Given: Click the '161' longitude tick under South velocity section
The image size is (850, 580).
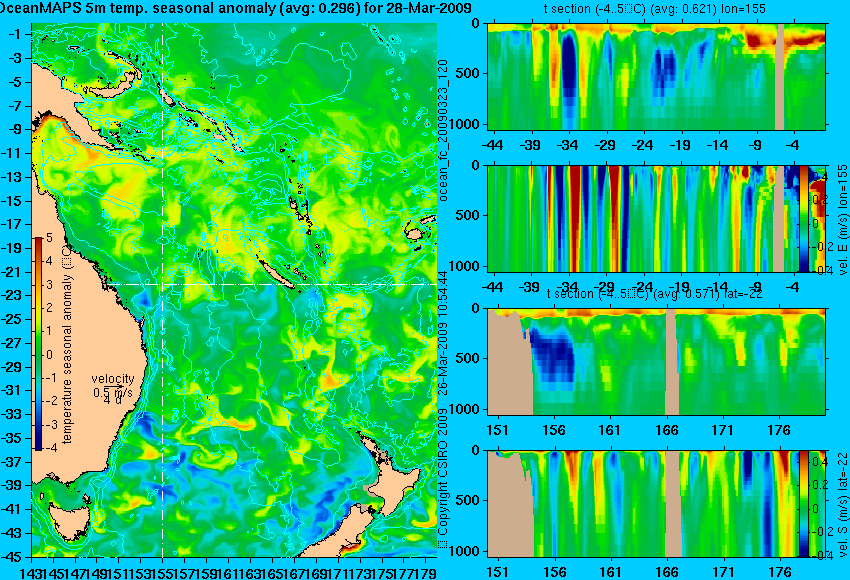Looking at the screenshot, I should click(610, 572).
